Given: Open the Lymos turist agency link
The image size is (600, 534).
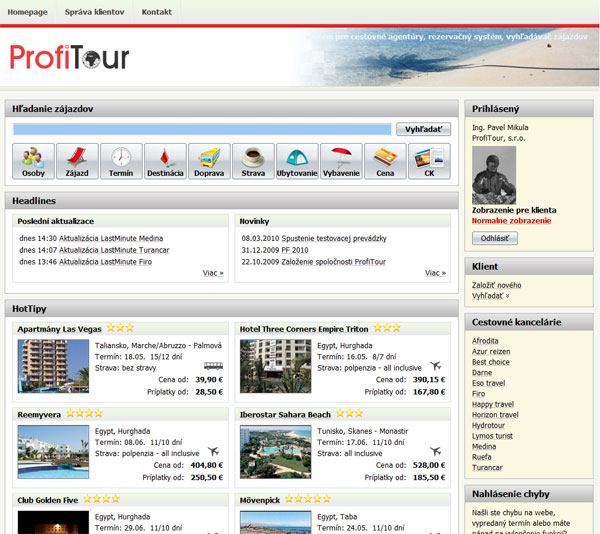Looking at the screenshot, I should click(x=492, y=436).
